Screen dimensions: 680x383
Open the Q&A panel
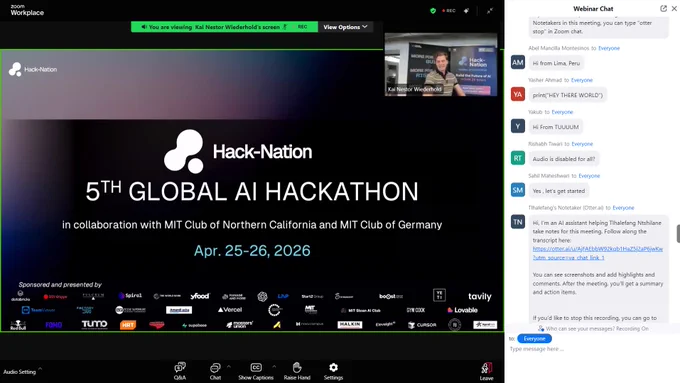[180, 371]
